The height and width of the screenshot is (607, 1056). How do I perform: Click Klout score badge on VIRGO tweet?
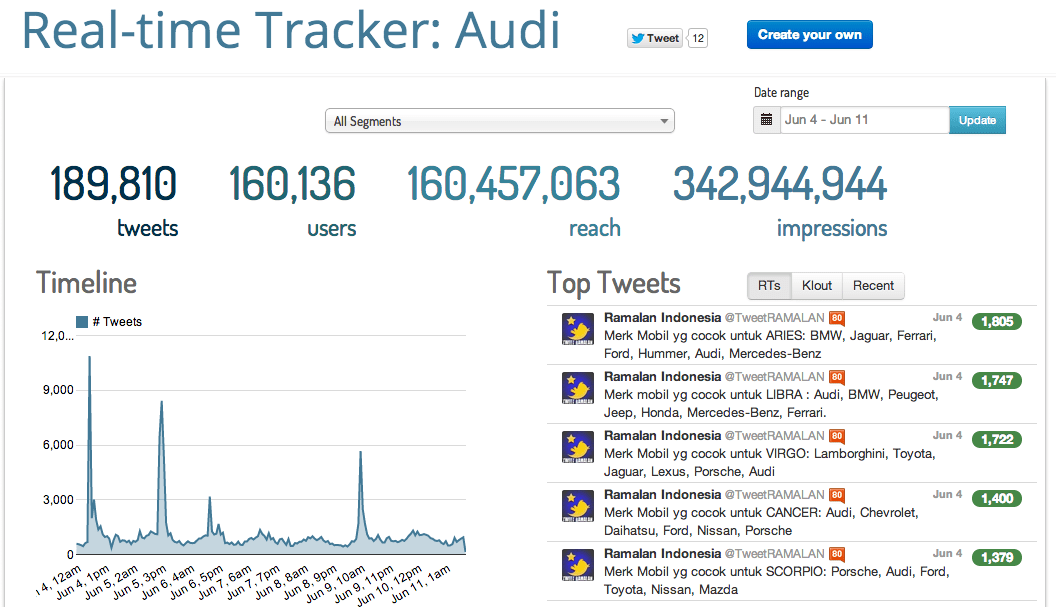[x=837, y=436]
